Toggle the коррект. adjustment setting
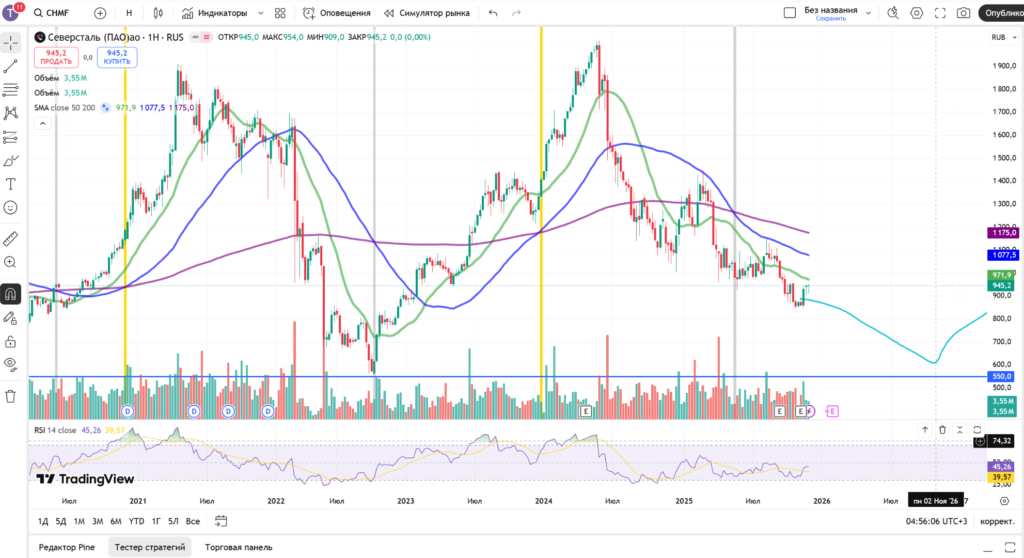The width and height of the screenshot is (1024, 558). click(997, 521)
